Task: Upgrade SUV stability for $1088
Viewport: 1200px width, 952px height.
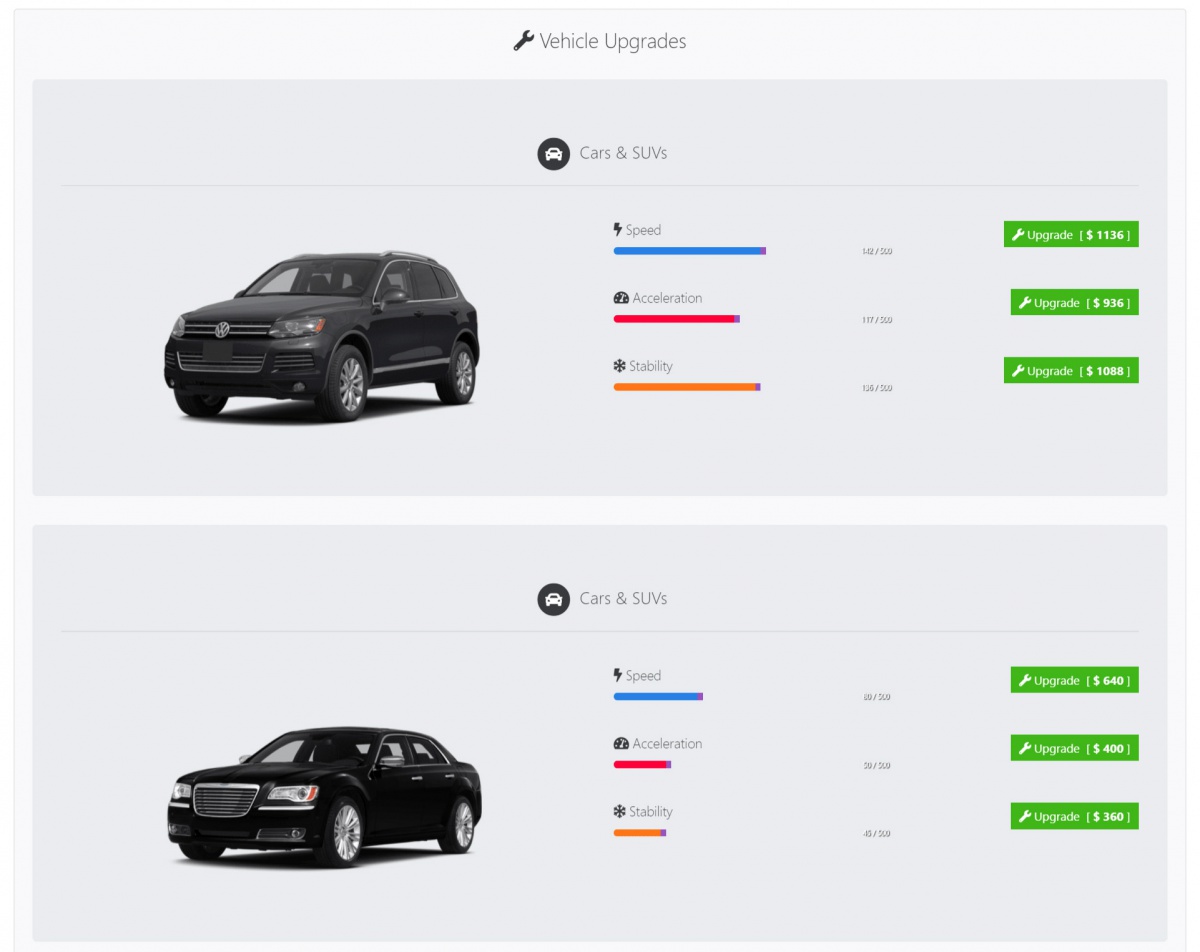Action: [x=1071, y=371]
